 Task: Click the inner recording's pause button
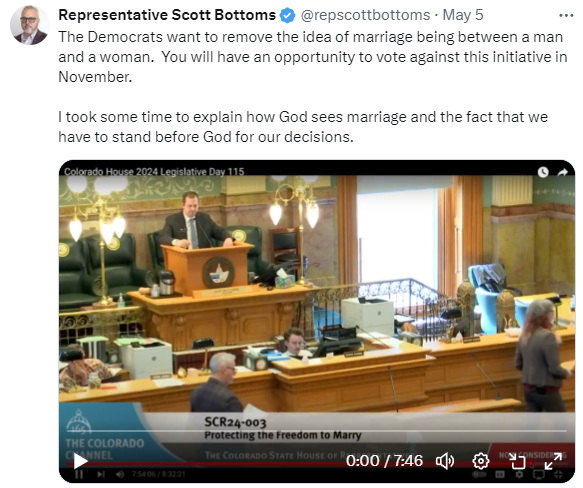coord(79,475)
